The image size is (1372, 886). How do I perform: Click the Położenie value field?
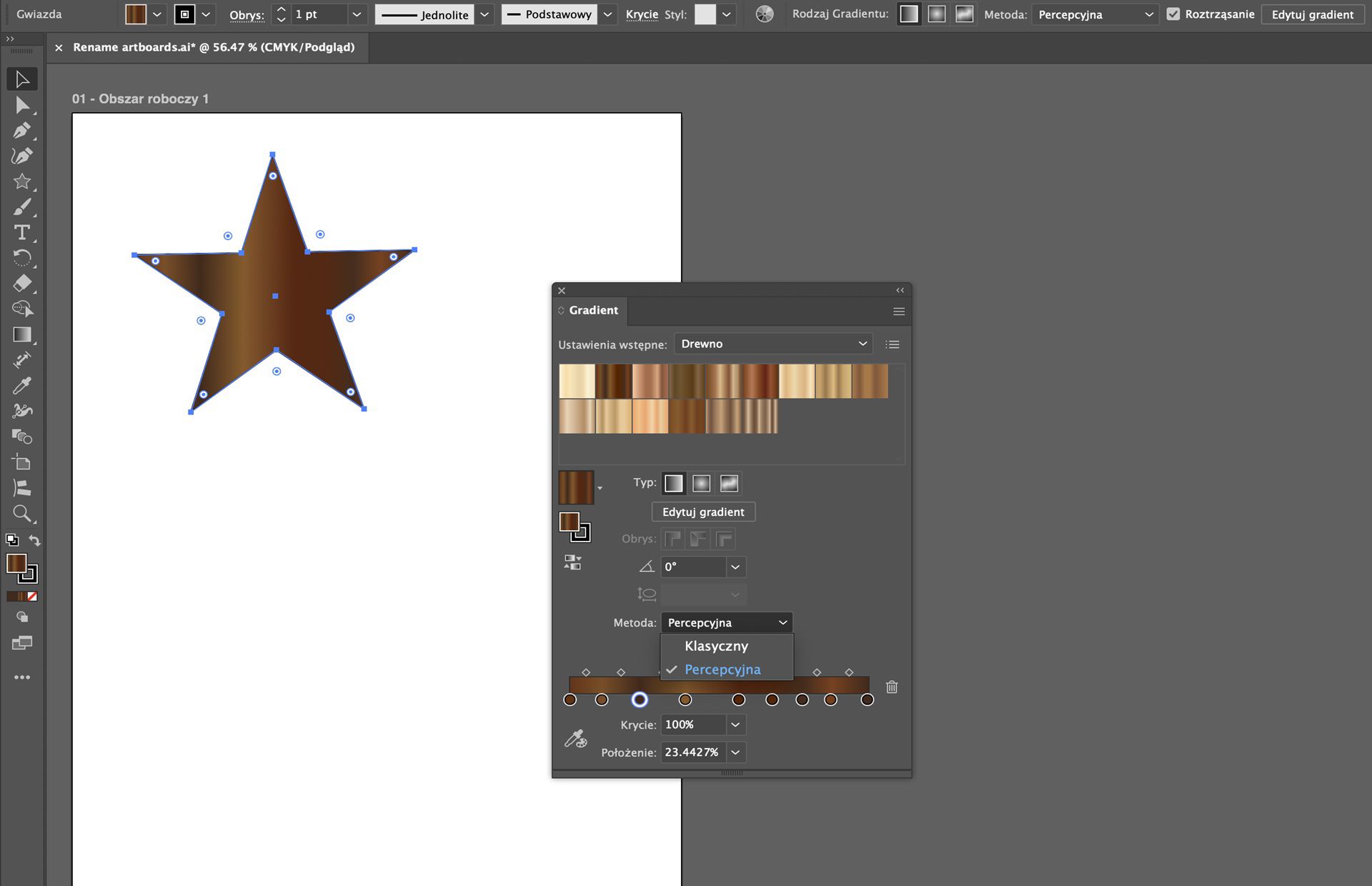coord(692,752)
